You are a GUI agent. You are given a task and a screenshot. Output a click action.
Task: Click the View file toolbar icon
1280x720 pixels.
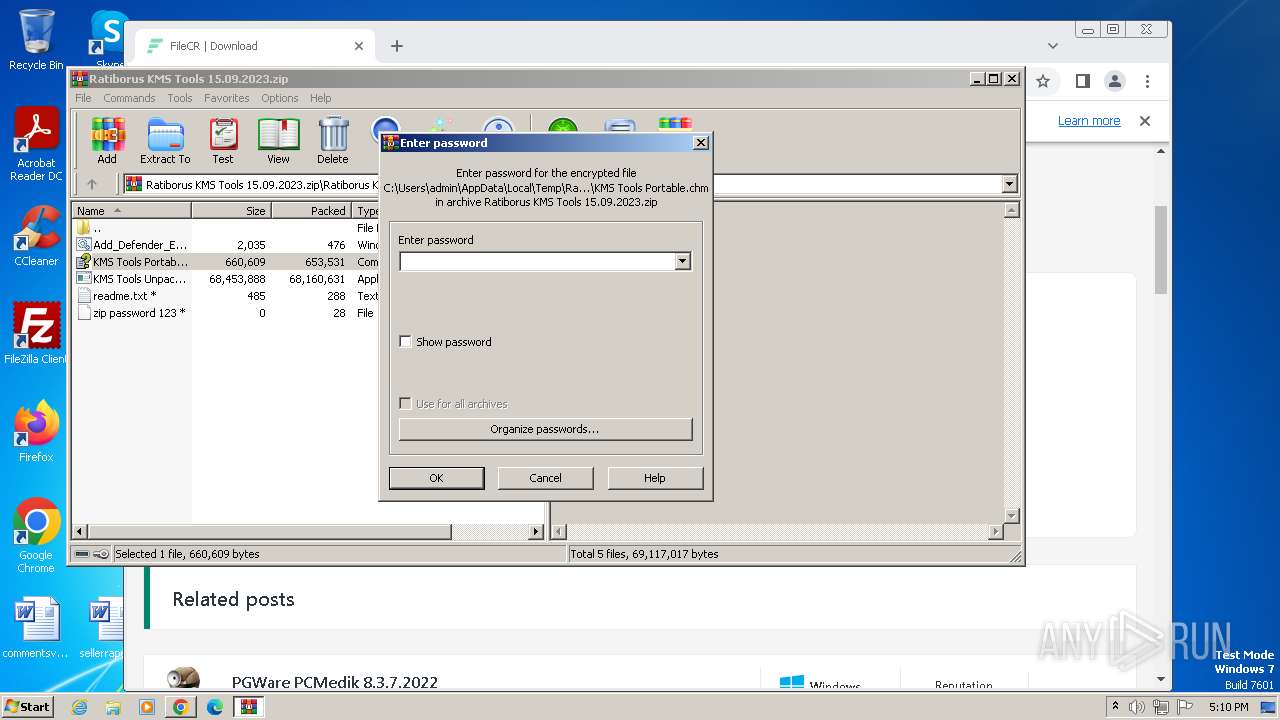278,141
